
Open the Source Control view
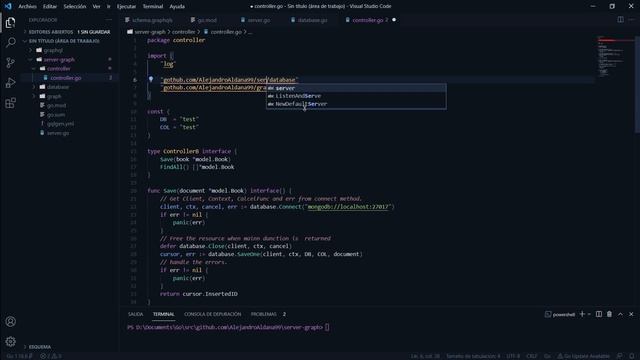11,62
